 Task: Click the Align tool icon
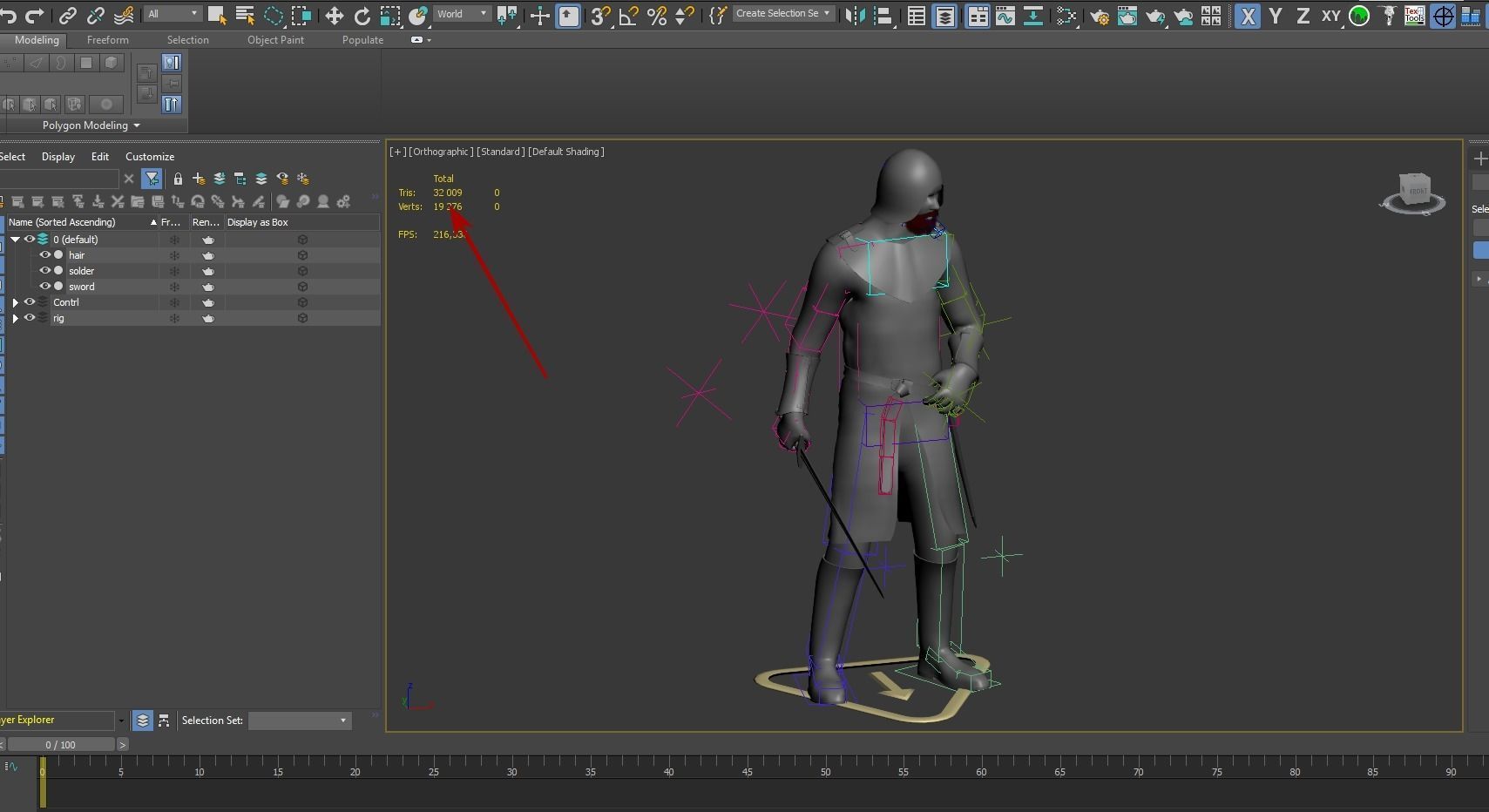[x=883, y=15]
